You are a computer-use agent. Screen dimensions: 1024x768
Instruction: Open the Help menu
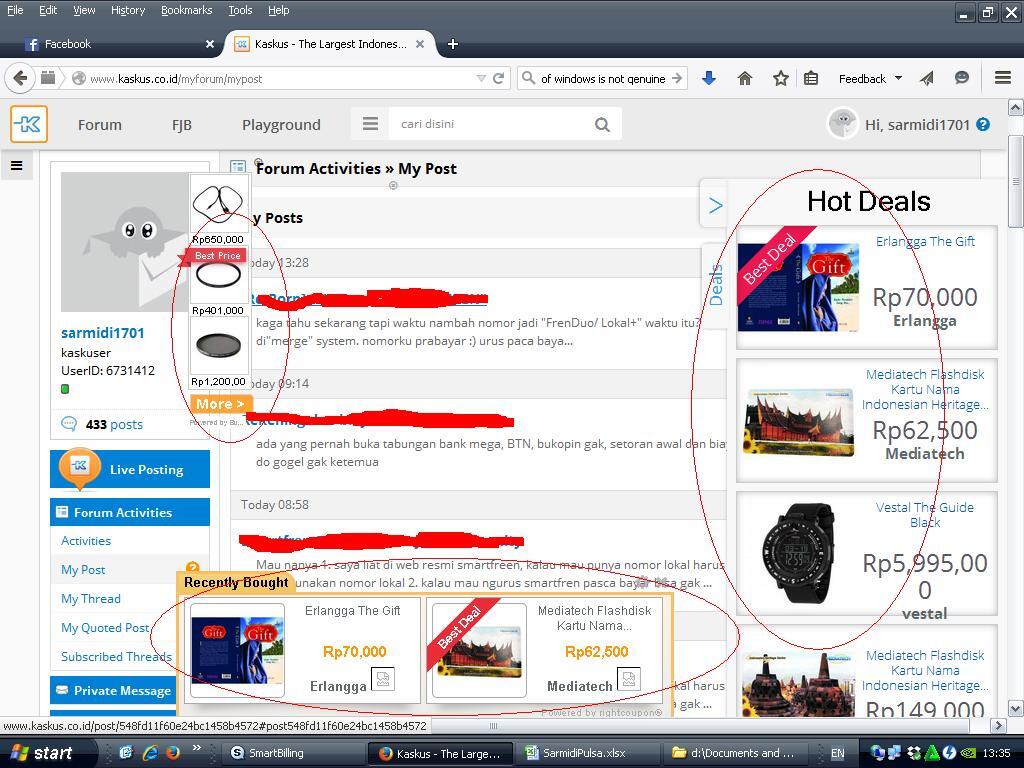(x=278, y=10)
